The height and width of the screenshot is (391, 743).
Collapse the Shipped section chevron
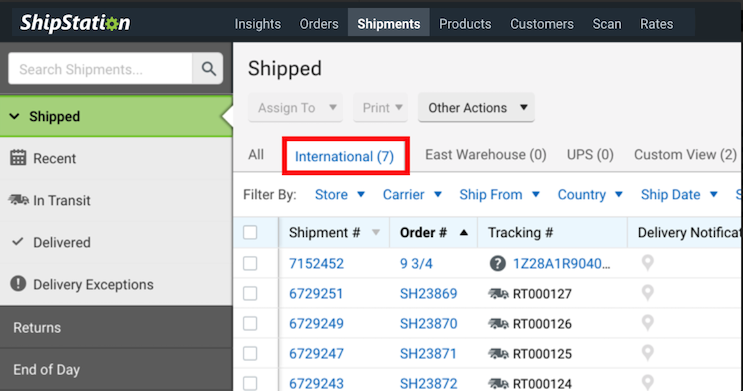15,116
